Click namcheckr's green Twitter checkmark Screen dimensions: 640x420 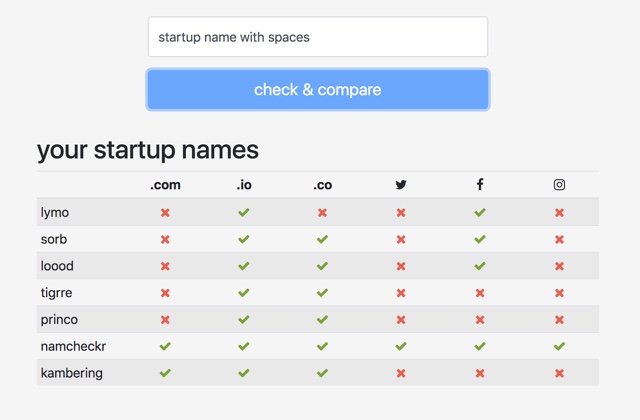[x=401, y=347]
